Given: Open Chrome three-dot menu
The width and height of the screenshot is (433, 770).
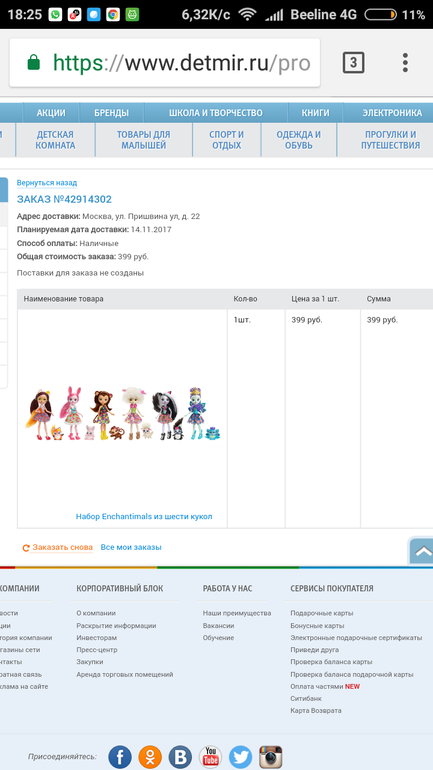Looking at the screenshot, I should tap(405, 63).
